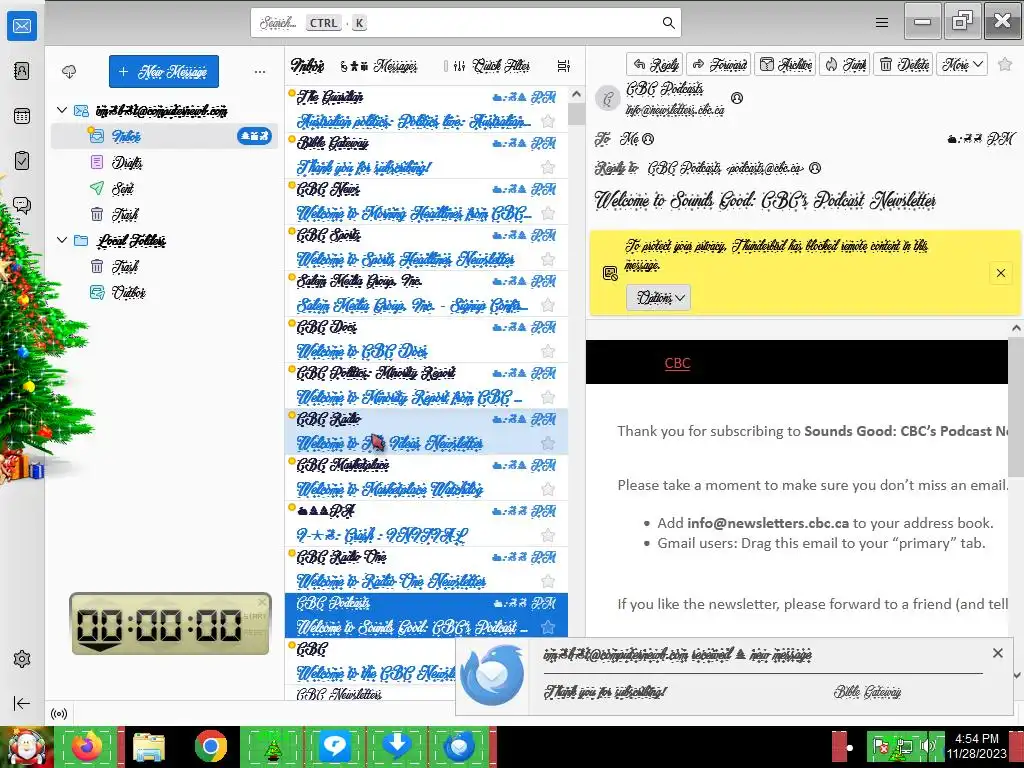Click the Santa start button
Screen dimensions: 1024x768
(26, 747)
